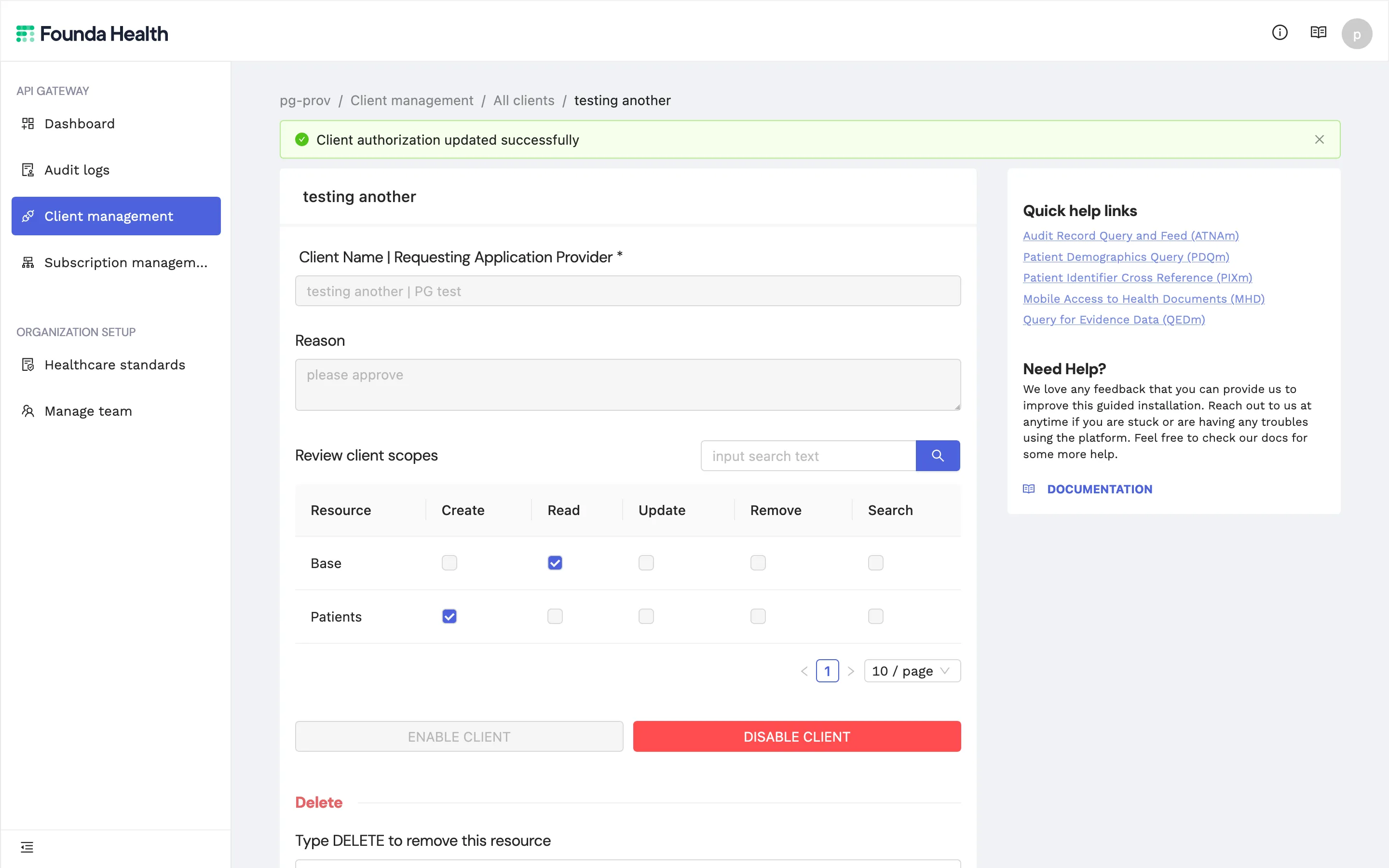Enable Remove scope for Patients
Viewport: 1389px width, 868px height.
[x=758, y=617]
